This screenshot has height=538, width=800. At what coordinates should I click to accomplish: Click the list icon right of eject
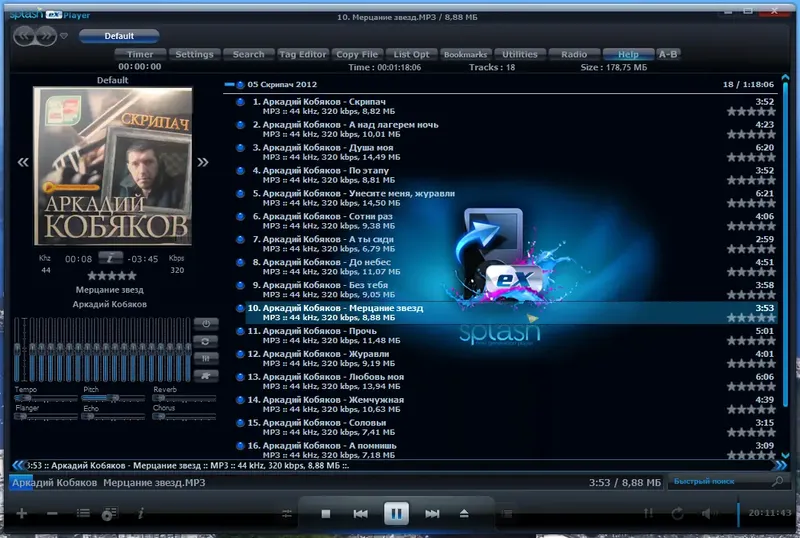tap(507, 513)
